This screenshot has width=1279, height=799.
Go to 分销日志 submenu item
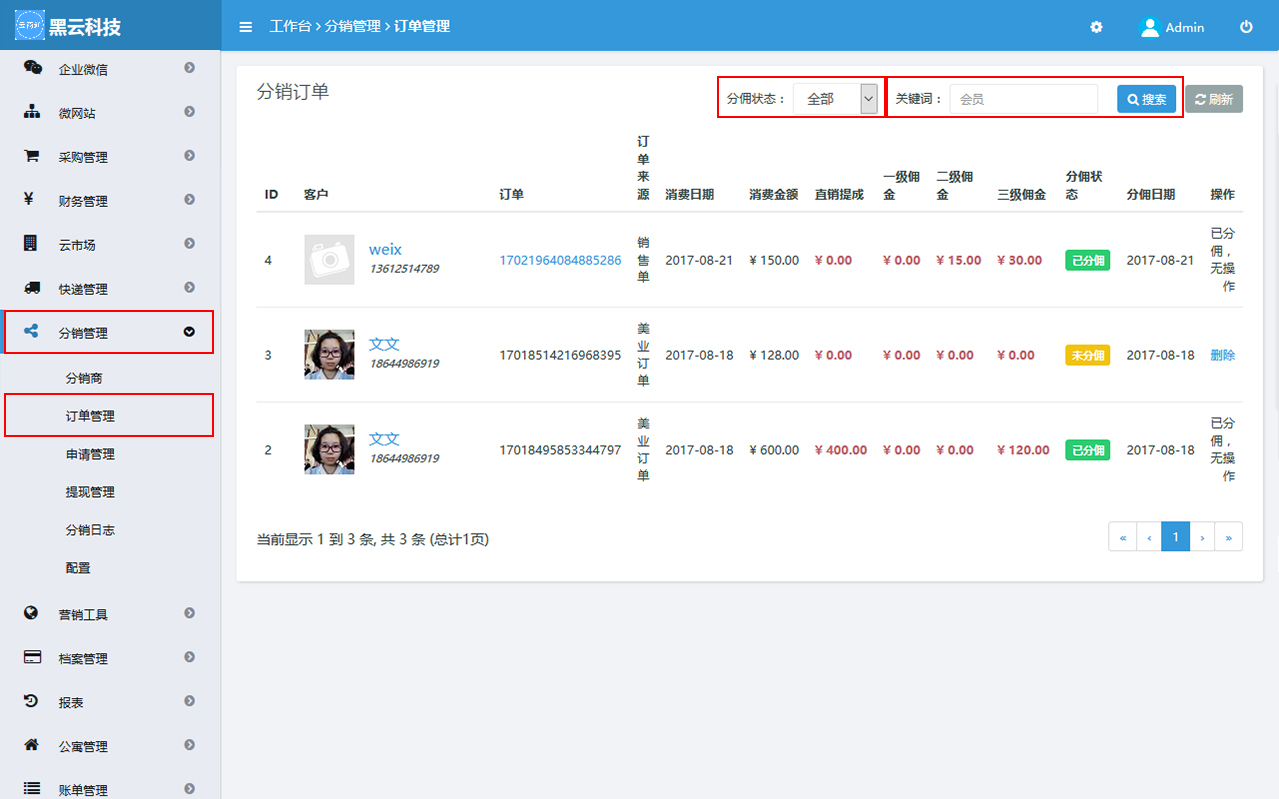point(90,530)
